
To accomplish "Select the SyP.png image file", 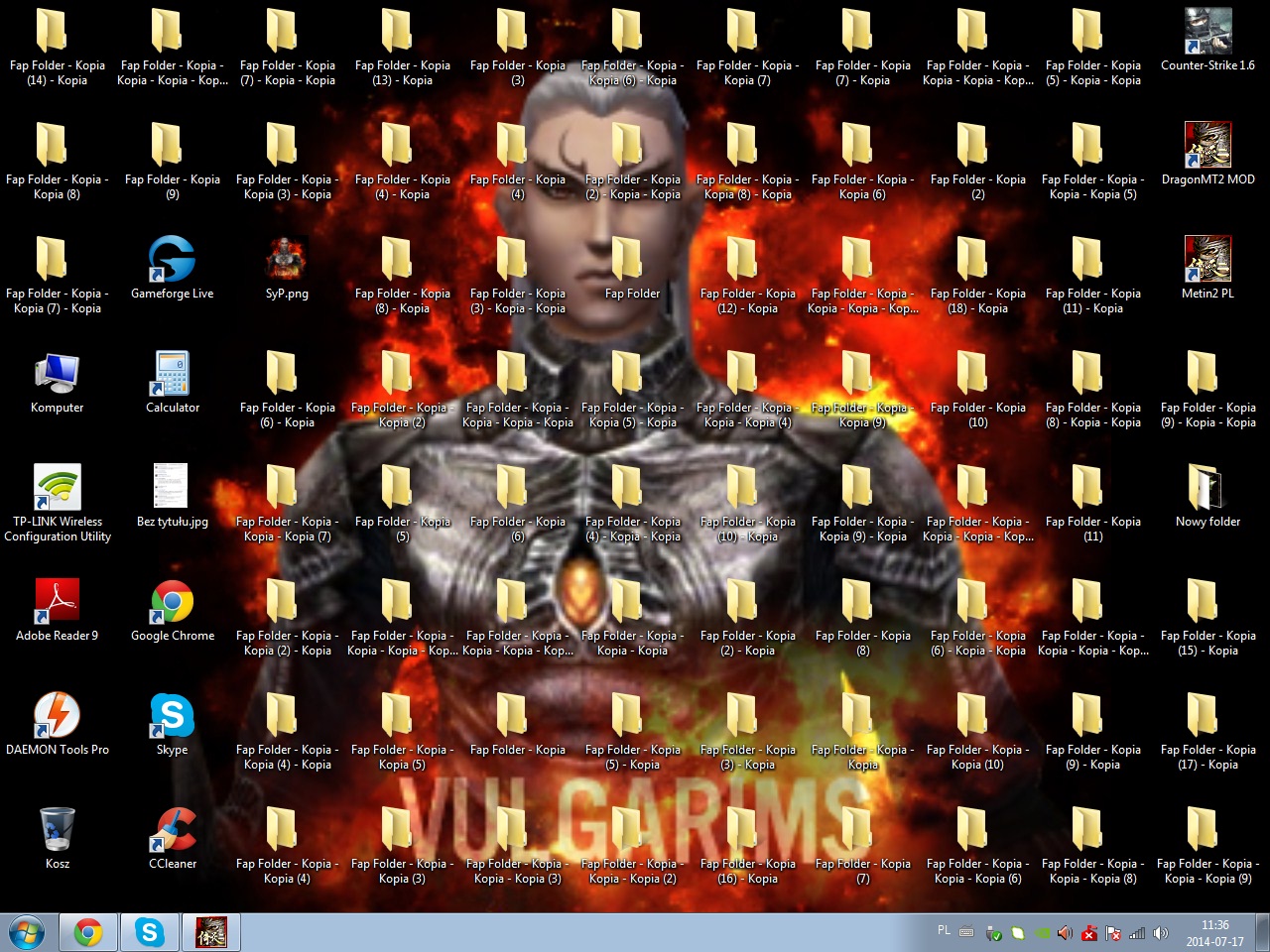I will [287, 268].
